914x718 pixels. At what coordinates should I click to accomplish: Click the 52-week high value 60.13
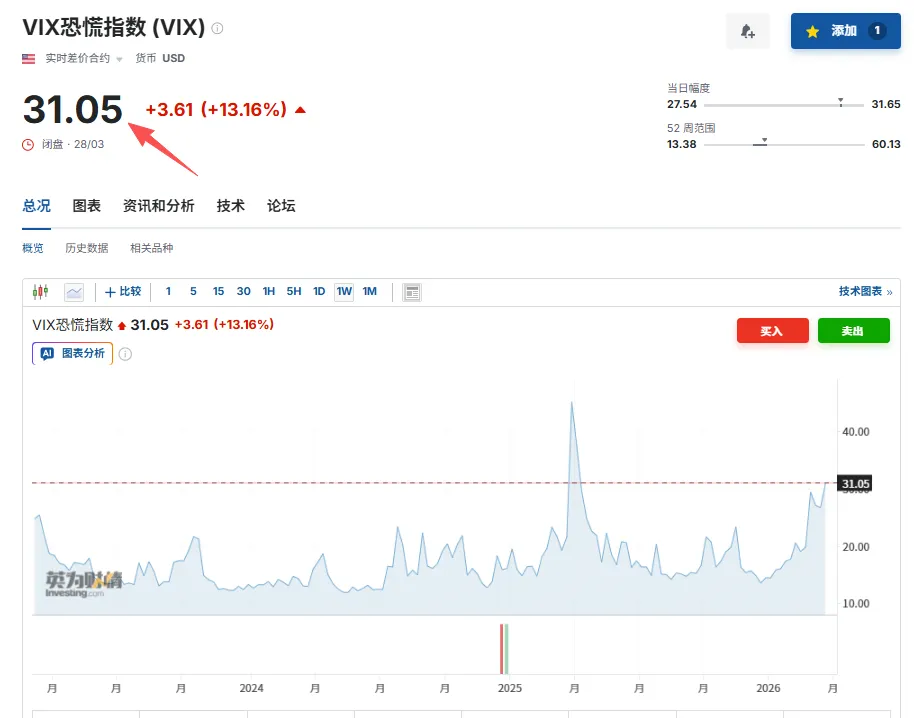click(886, 144)
